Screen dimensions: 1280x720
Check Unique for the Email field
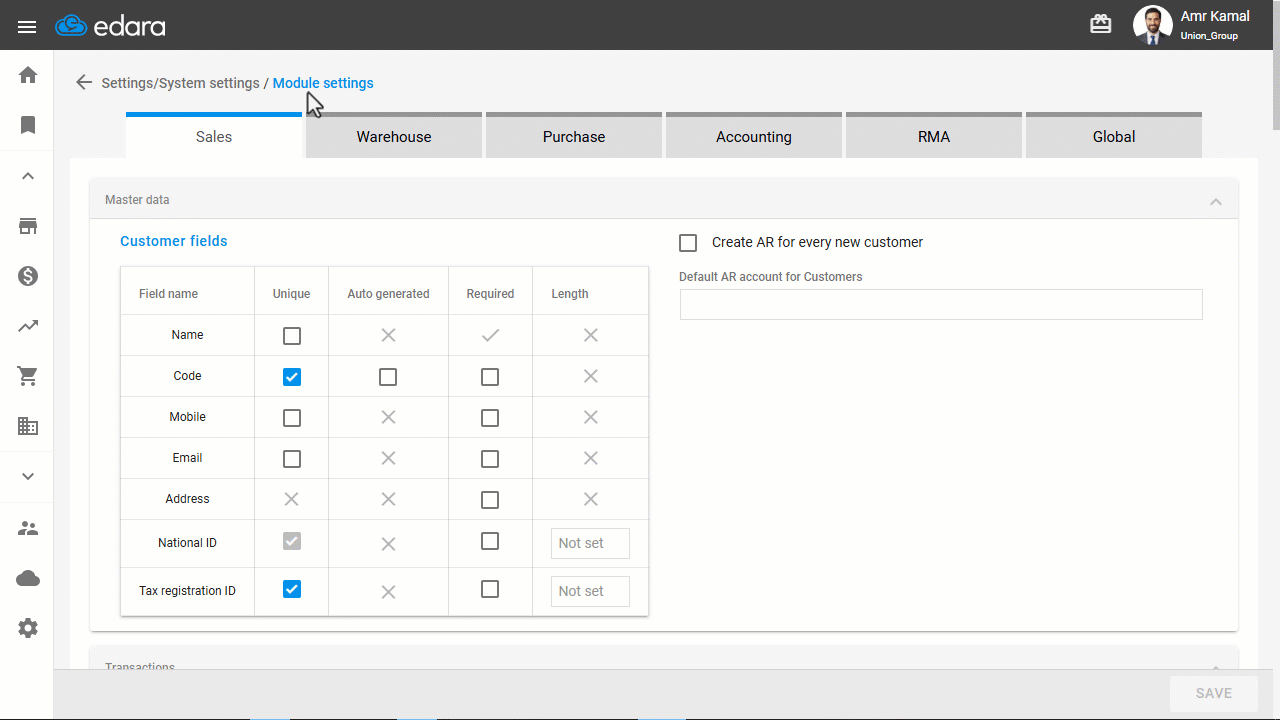point(292,459)
